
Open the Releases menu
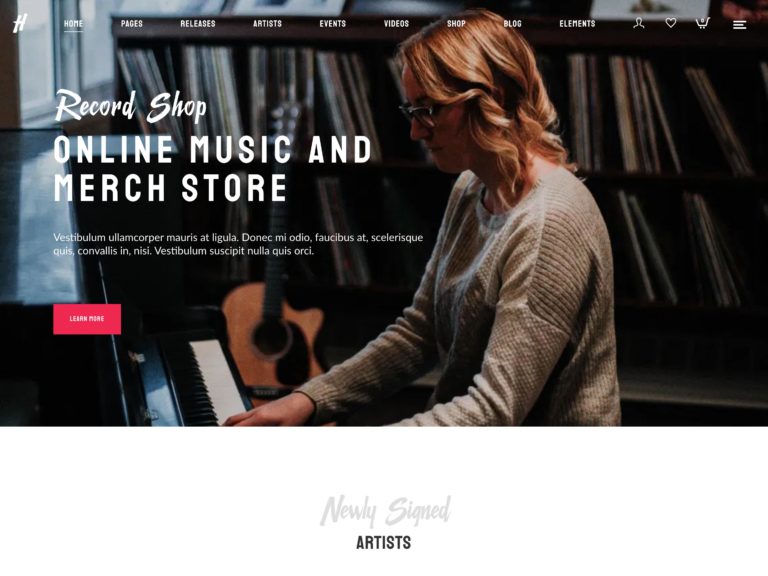(x=198, y=24)
